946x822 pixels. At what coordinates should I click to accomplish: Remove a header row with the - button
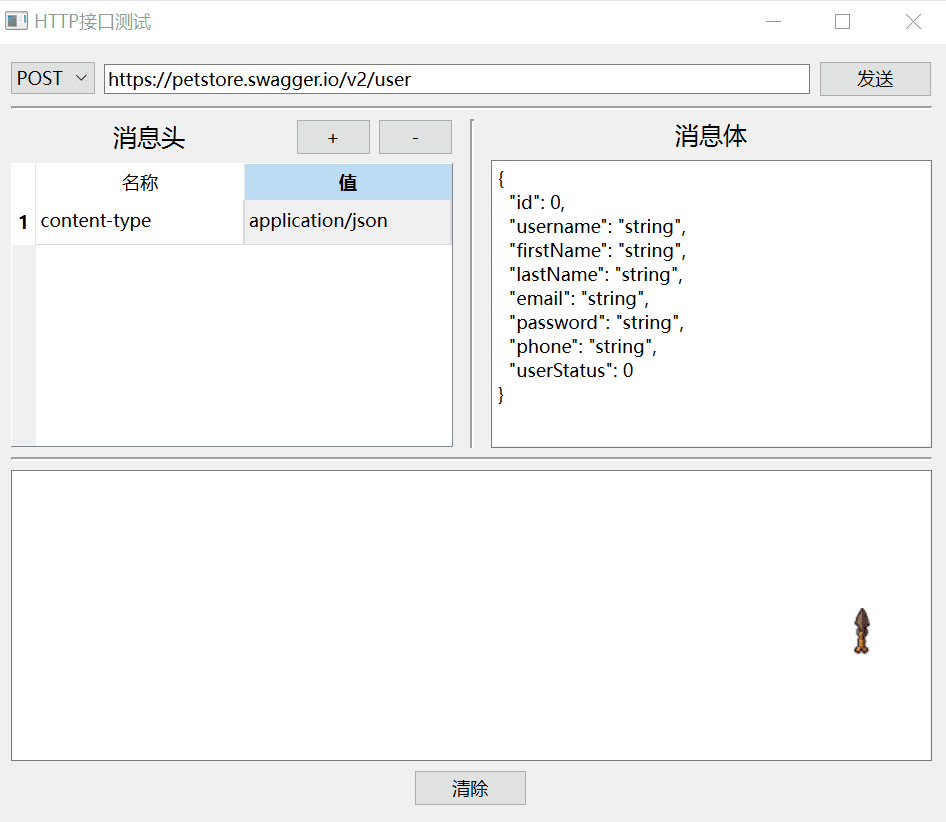415,137
